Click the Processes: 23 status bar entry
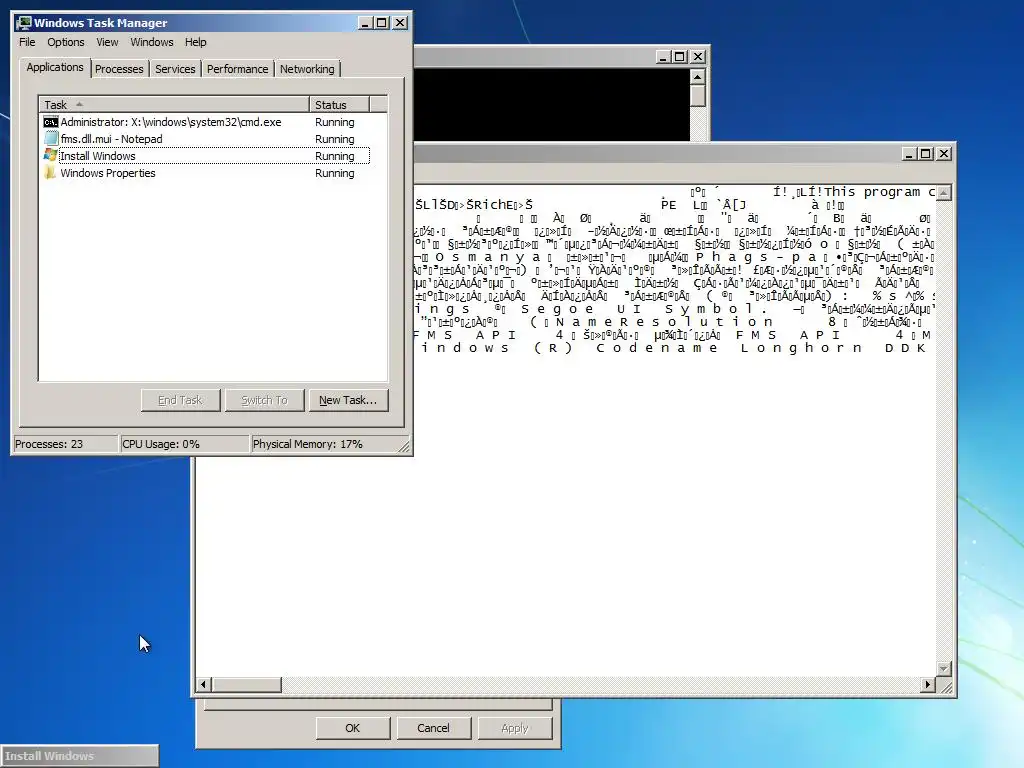Image resolution: width=1024 pixels, height=768 pixels. point(65,444)
